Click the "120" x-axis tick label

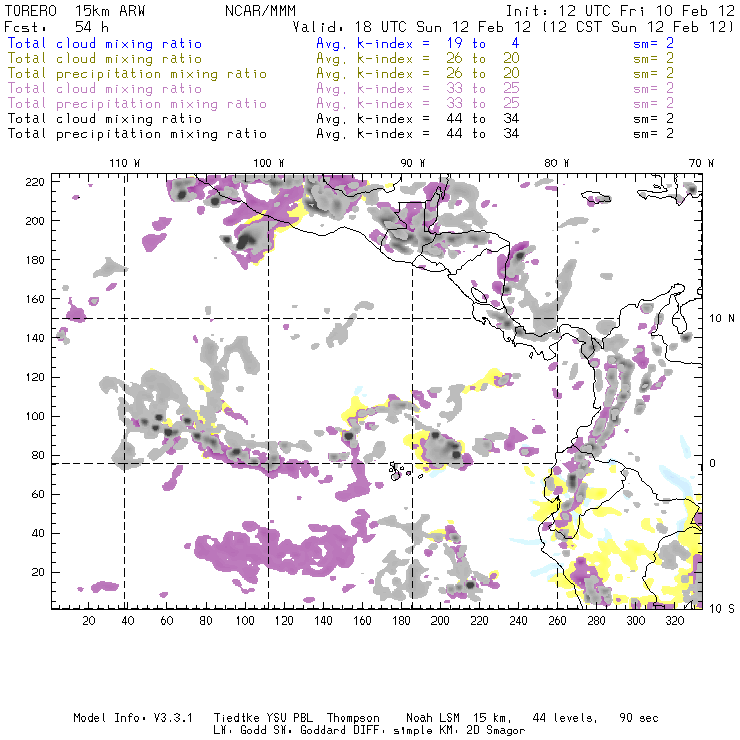pyautogui.click(x=284, y=621)
